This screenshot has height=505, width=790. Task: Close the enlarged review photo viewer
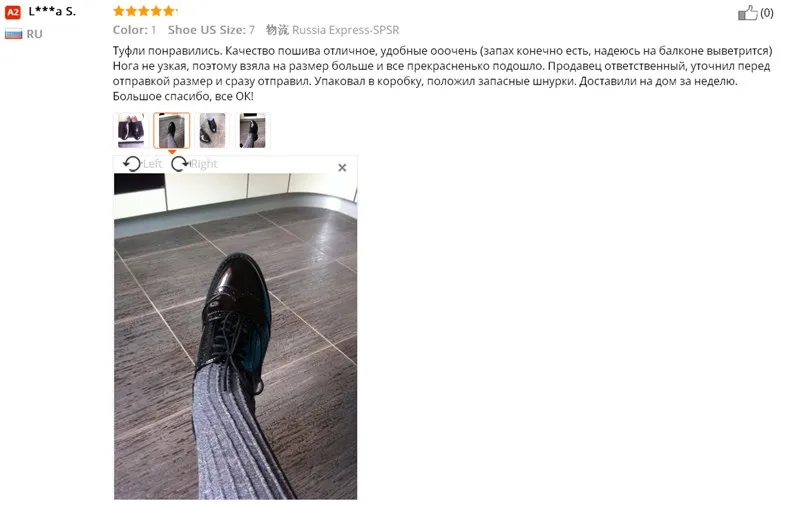click(x=342, y=167)
